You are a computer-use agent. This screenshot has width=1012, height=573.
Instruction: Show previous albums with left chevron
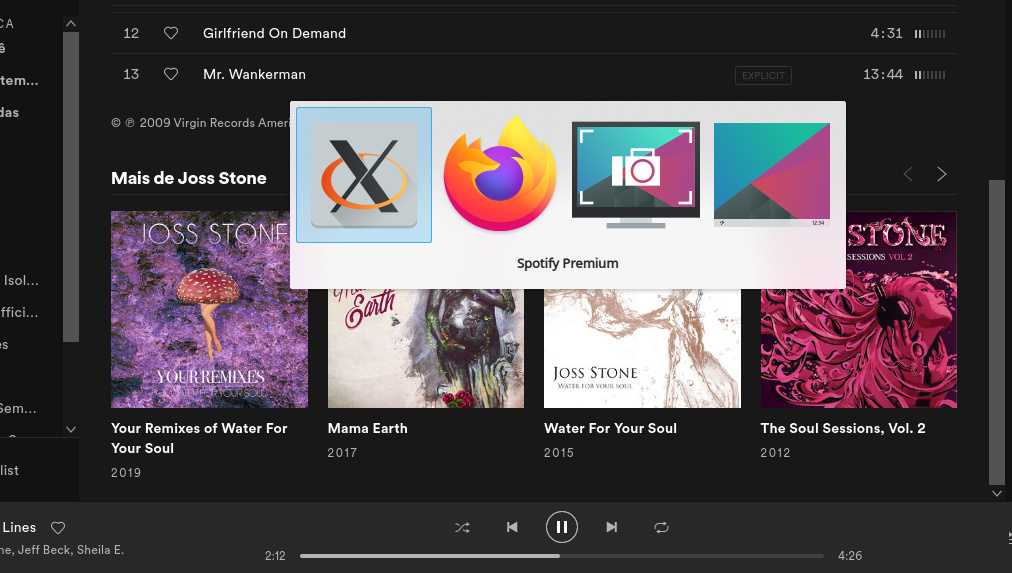[x=908, y=174]
